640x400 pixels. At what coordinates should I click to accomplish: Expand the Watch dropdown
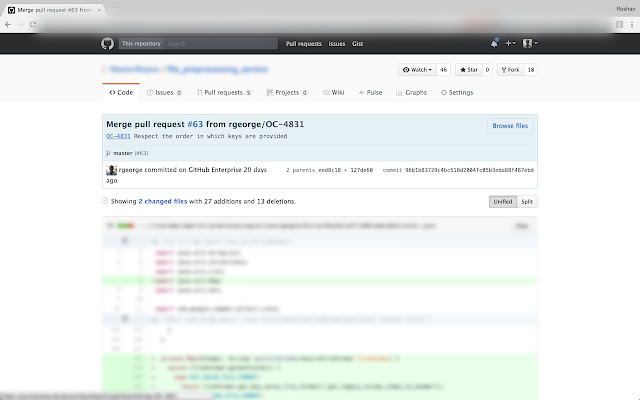click(418, 70)
